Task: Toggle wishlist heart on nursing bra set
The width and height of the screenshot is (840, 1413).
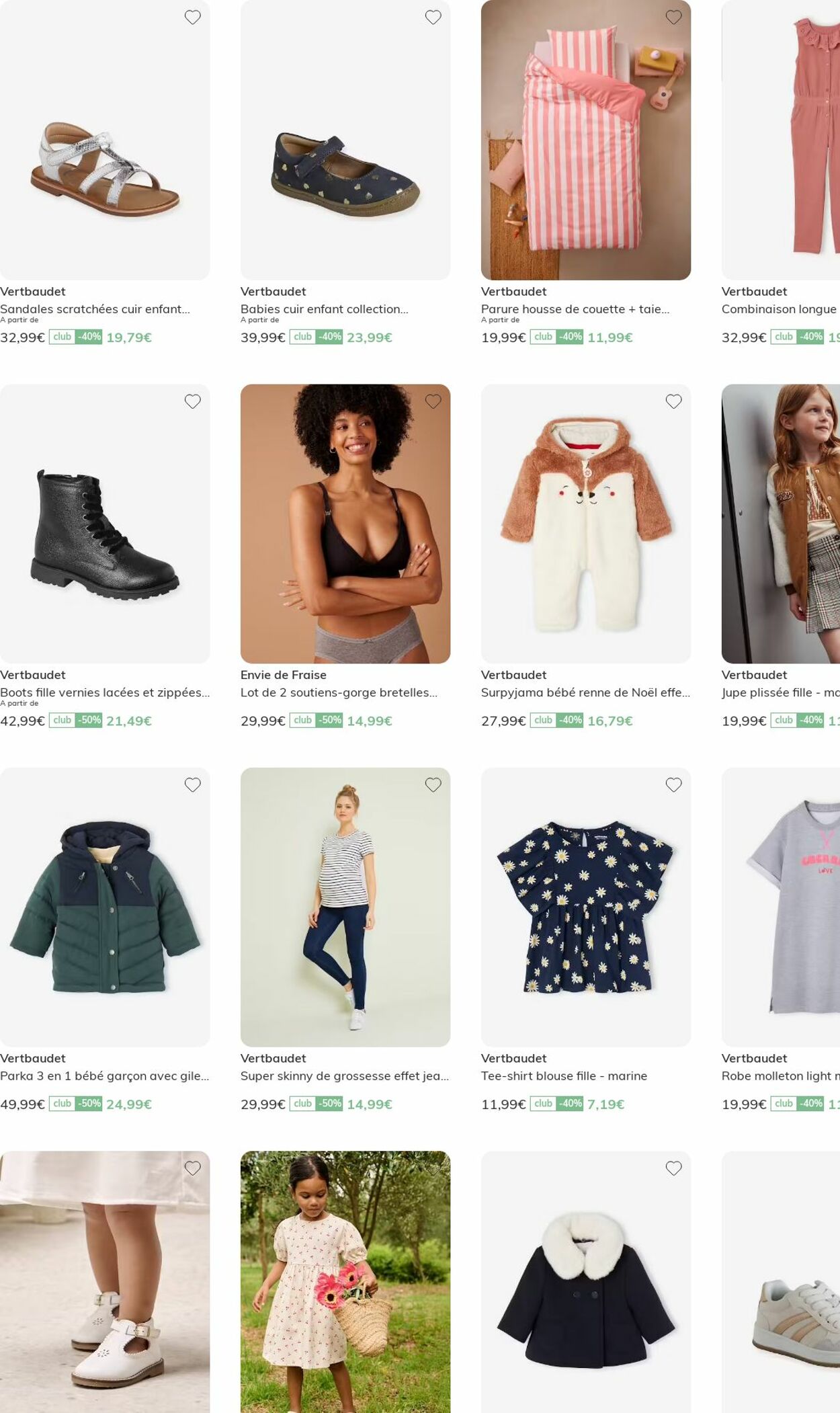Action: 433,401
